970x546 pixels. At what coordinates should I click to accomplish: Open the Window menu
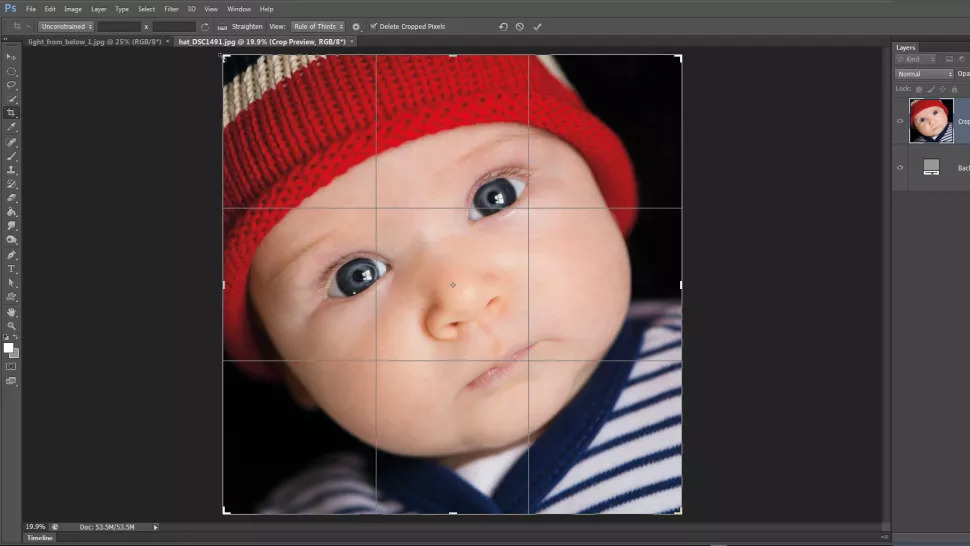click(x=239, y=9)
